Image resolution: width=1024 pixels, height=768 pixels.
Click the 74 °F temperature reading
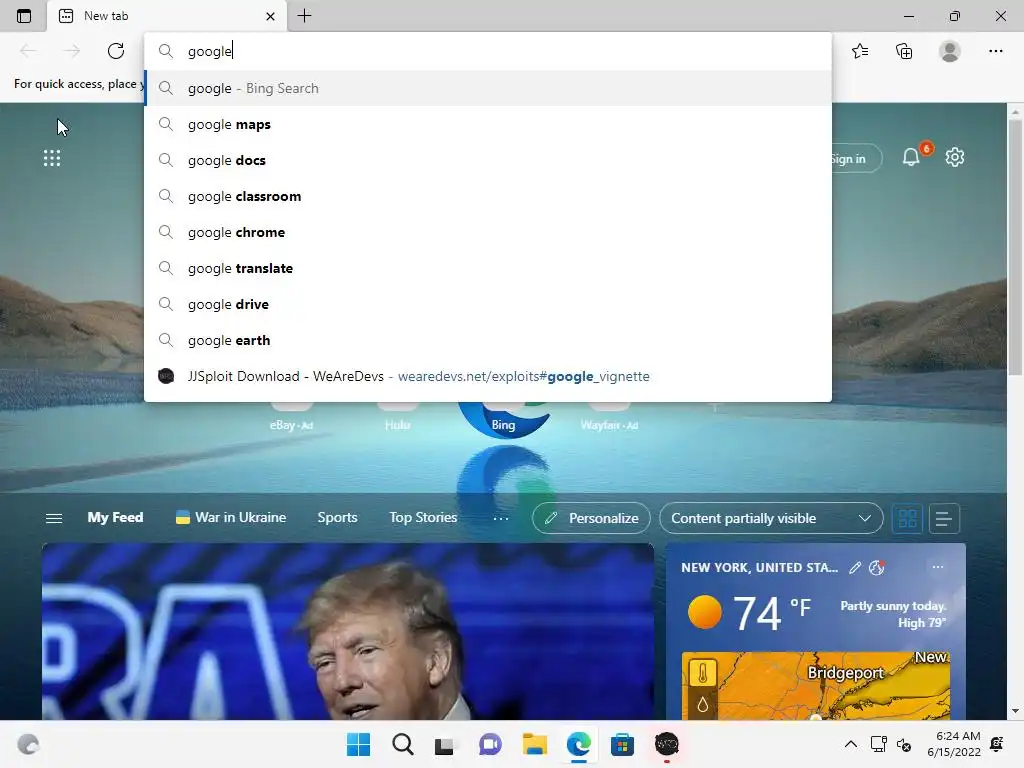click(x=772, y=613)
